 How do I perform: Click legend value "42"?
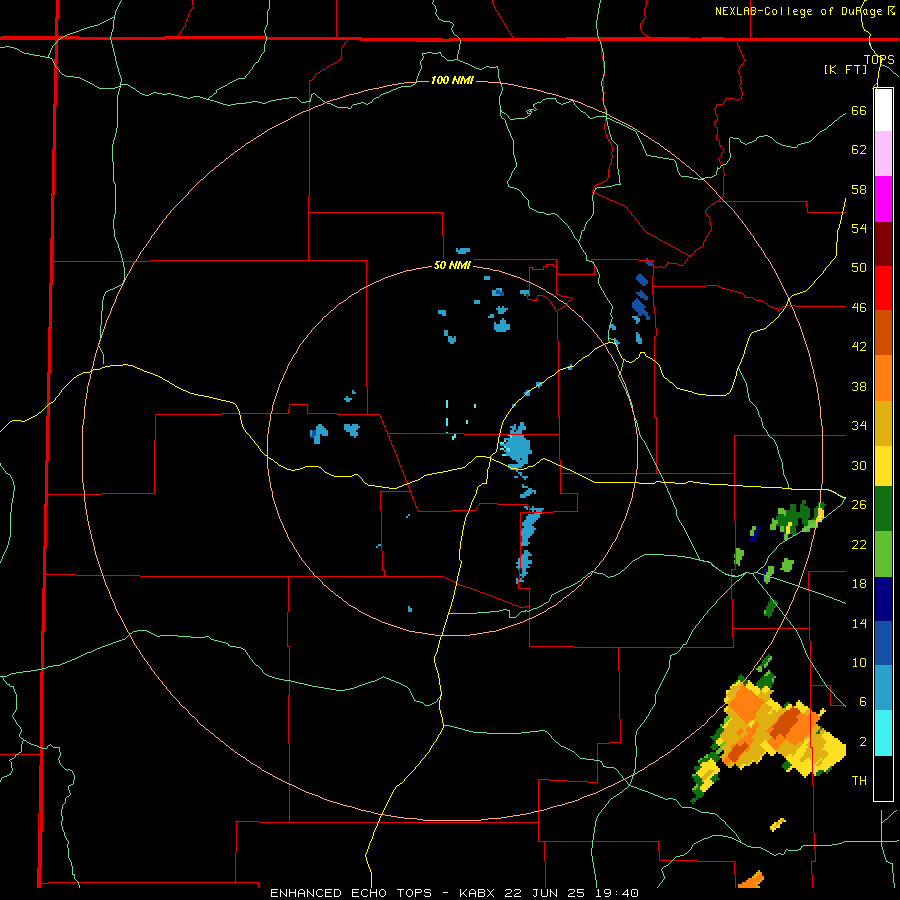pyautogui.click(x=859, y=347)
